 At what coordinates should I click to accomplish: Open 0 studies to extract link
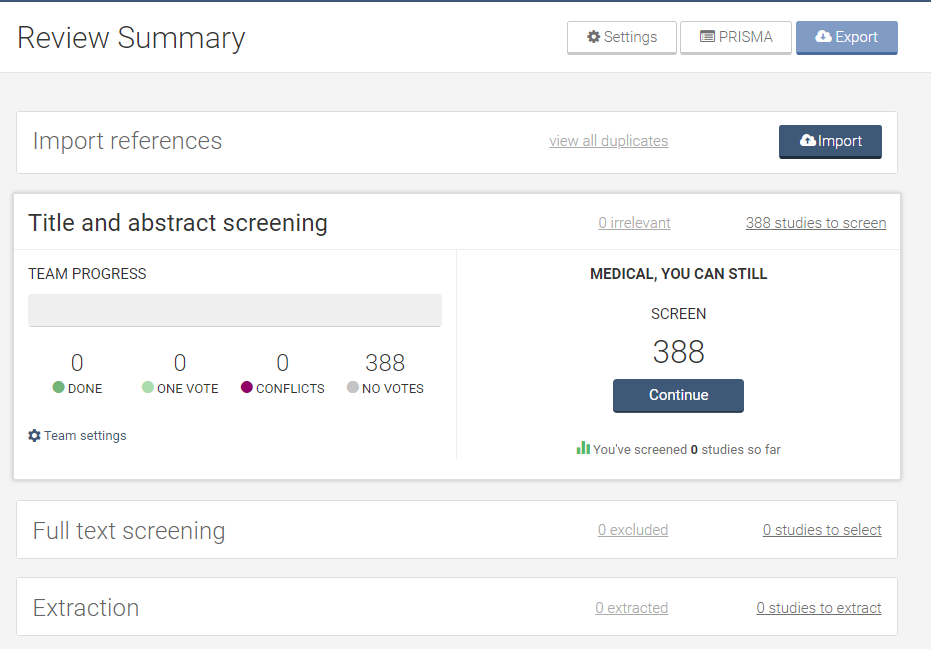point(819,608)
